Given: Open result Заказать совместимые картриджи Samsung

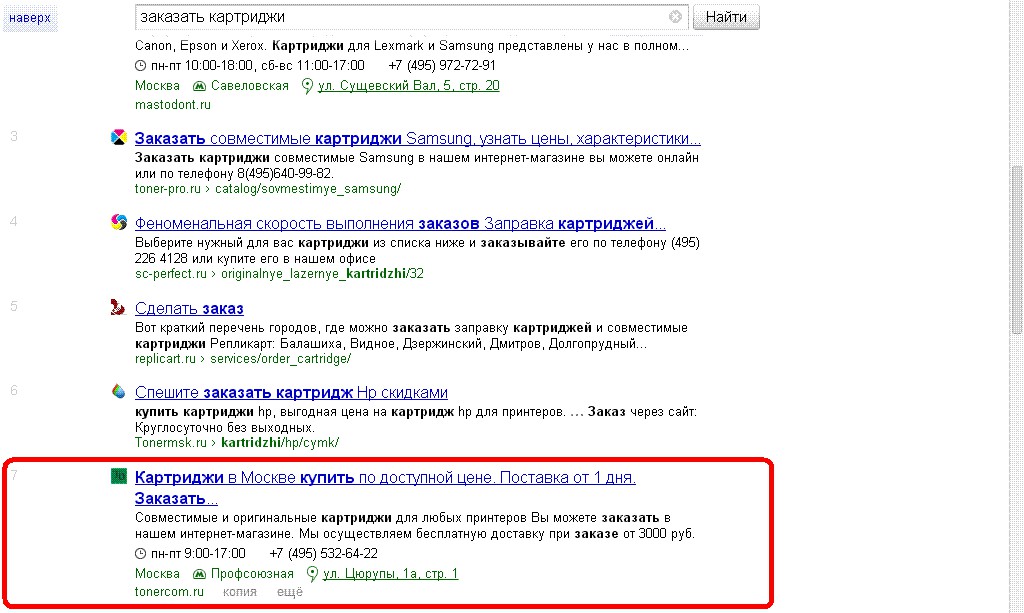Looking at the screenshot, I should [x=417, y=138].
